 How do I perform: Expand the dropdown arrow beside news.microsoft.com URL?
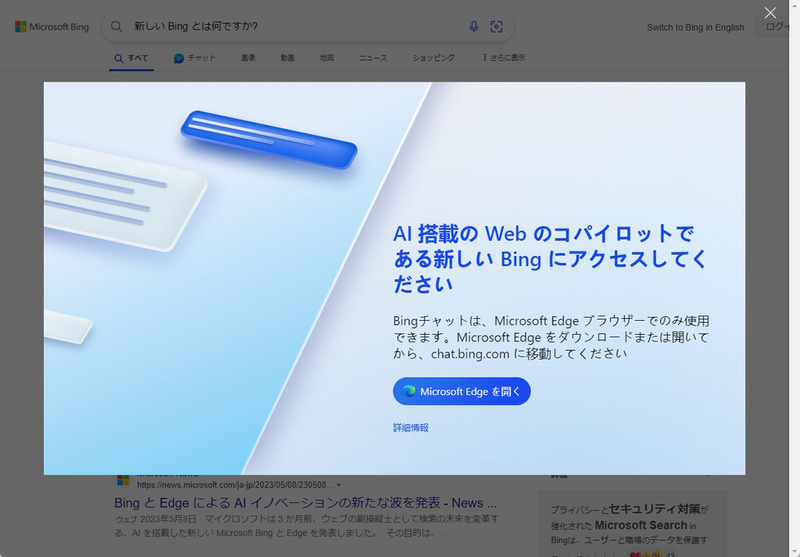point(339,485)
